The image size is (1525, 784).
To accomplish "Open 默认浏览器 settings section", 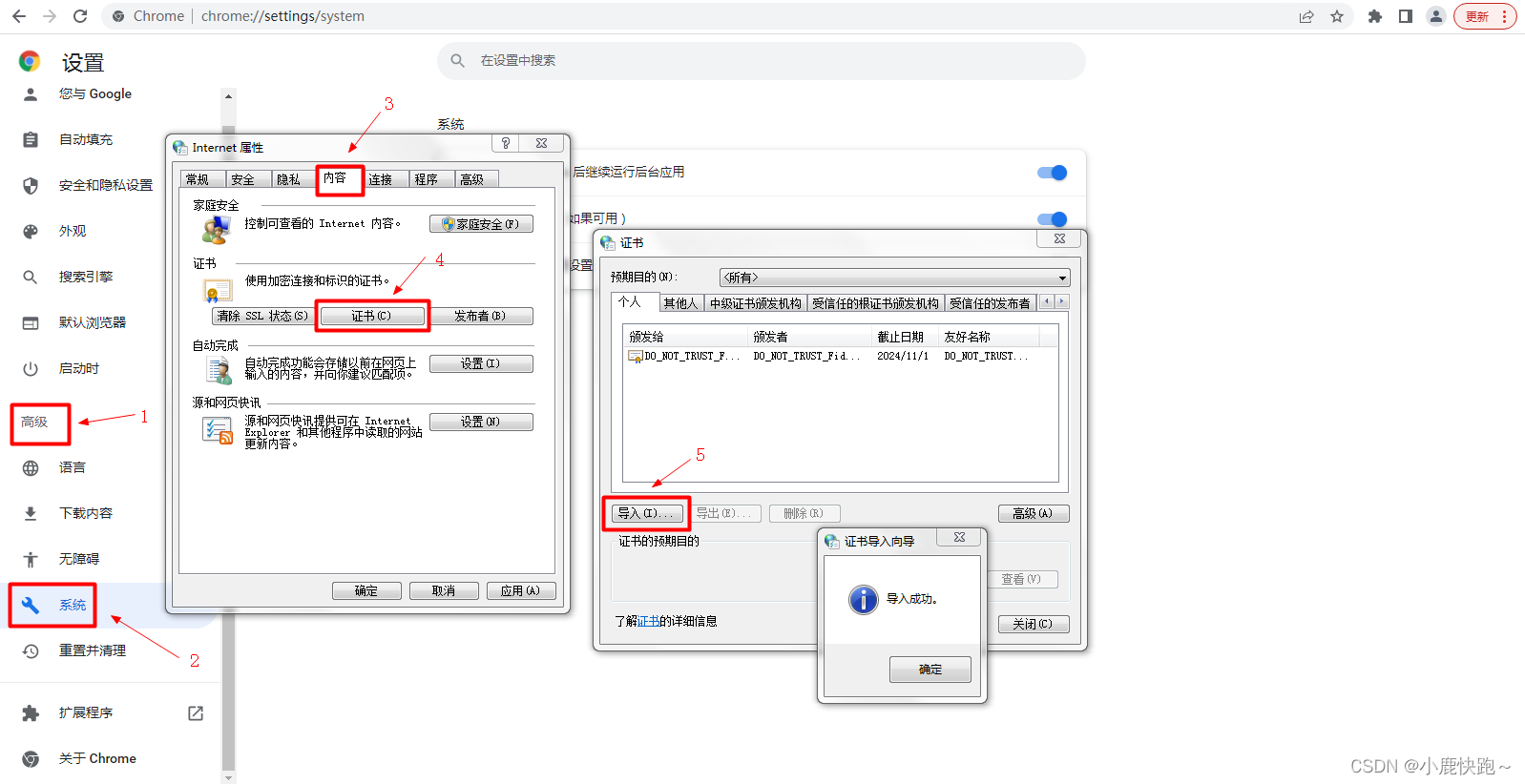I will [93, 322].
